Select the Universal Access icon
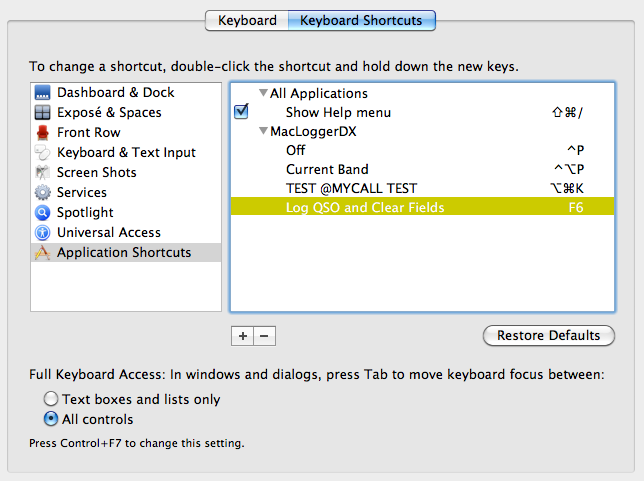This screenshot has height=481, width=644. 42,233
